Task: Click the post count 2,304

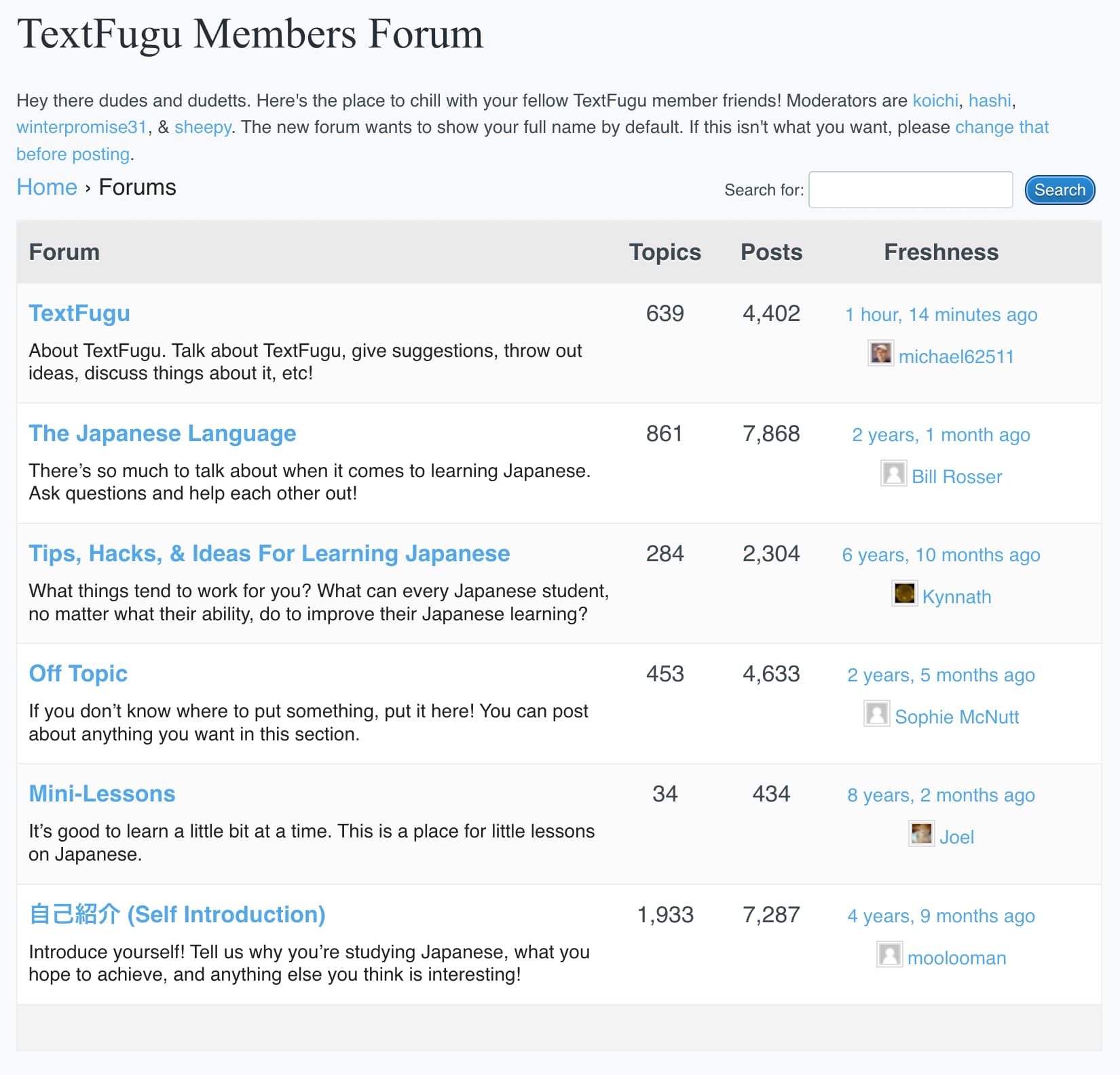Action: (771, 554)
